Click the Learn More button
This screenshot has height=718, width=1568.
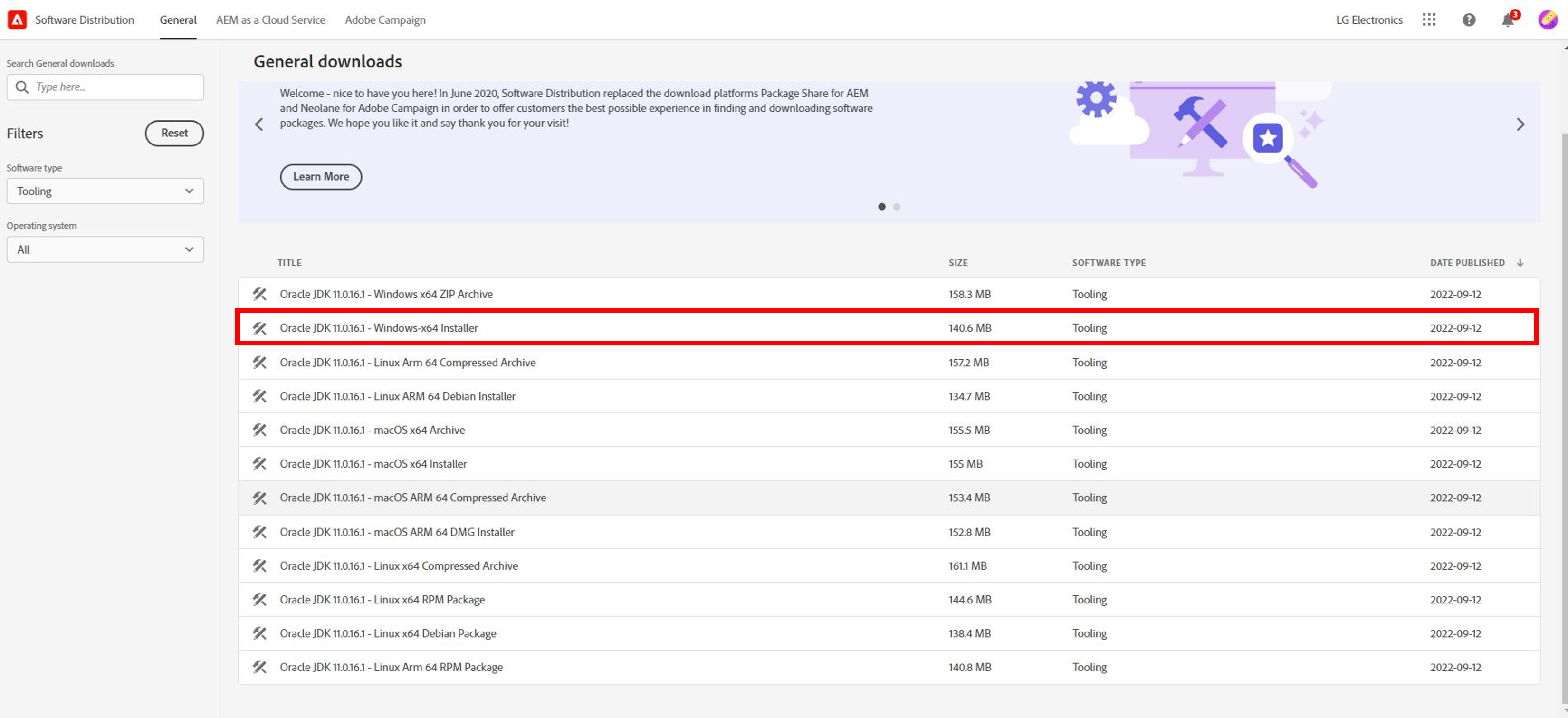[321, 177]
